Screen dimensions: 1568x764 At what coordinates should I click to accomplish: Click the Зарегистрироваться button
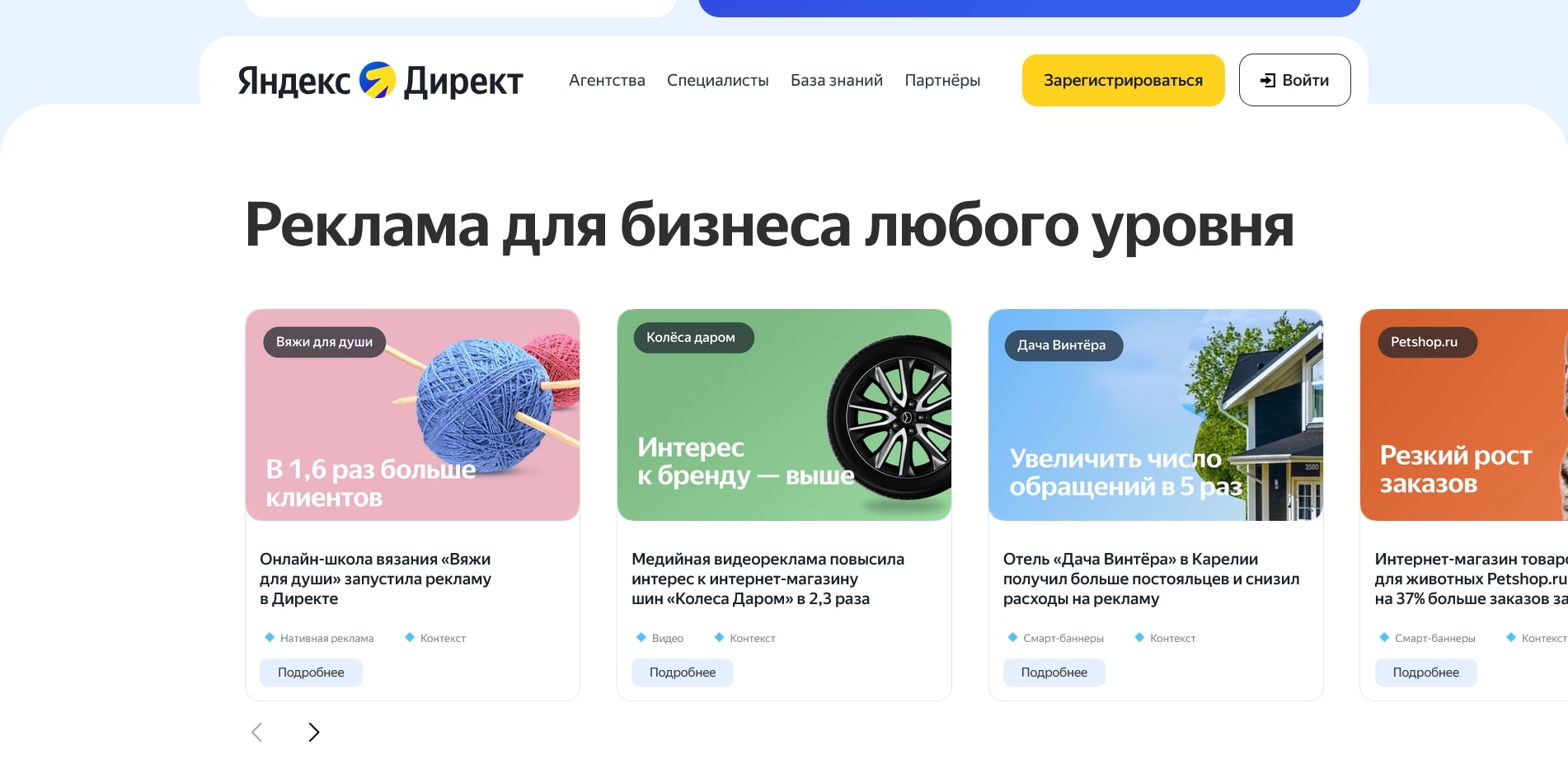click(1123, 80)
